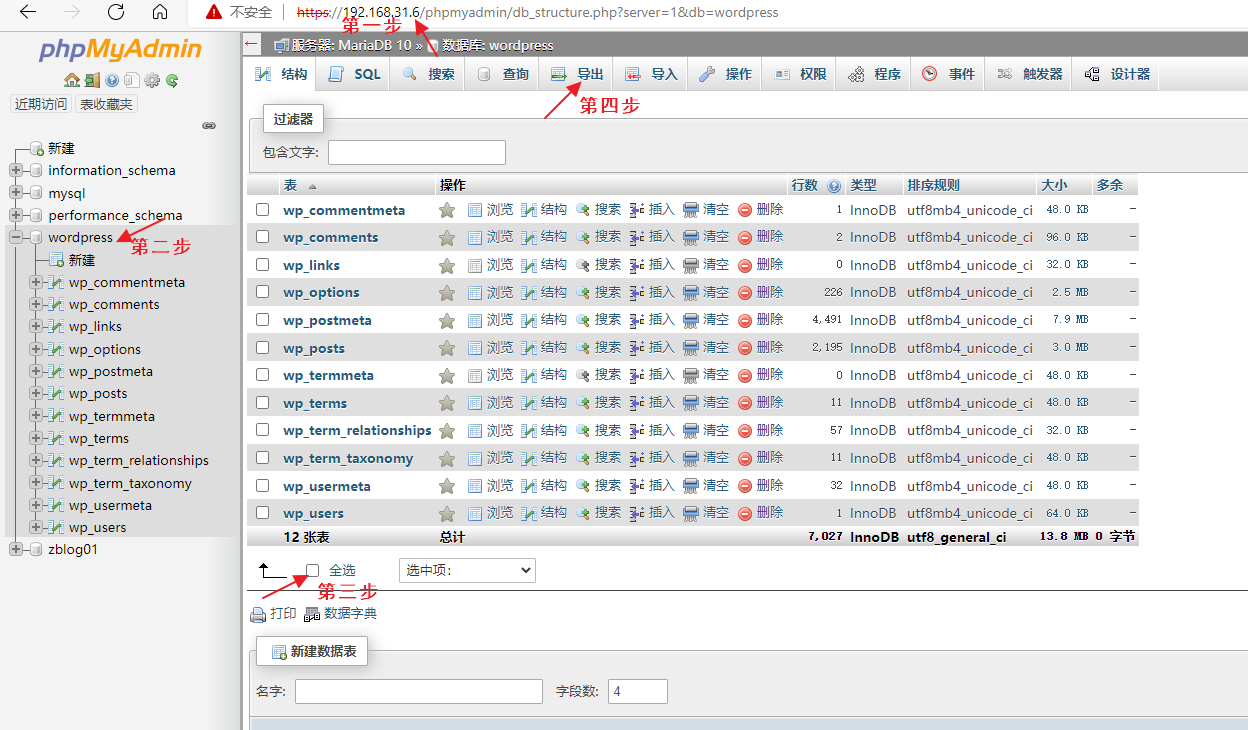
Task: Open phpMyAdmin home icon
Action: coord(71,81)
